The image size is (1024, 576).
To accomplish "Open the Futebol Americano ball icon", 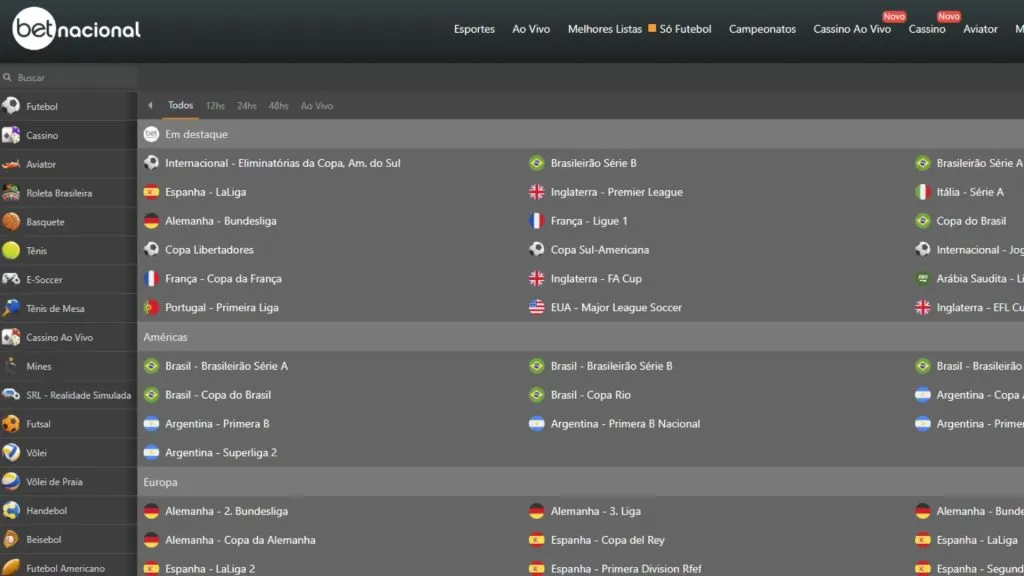I will 11,568.
